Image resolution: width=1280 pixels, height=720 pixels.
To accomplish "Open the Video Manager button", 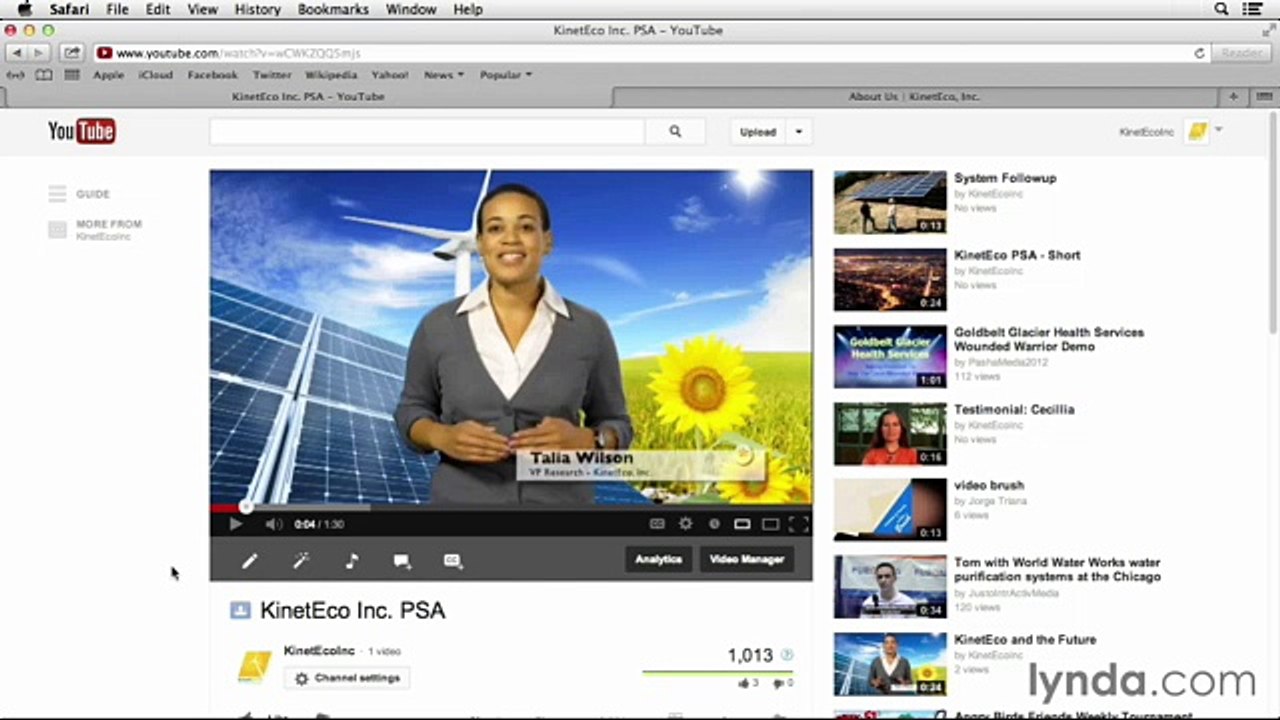I will coord(746,559).
